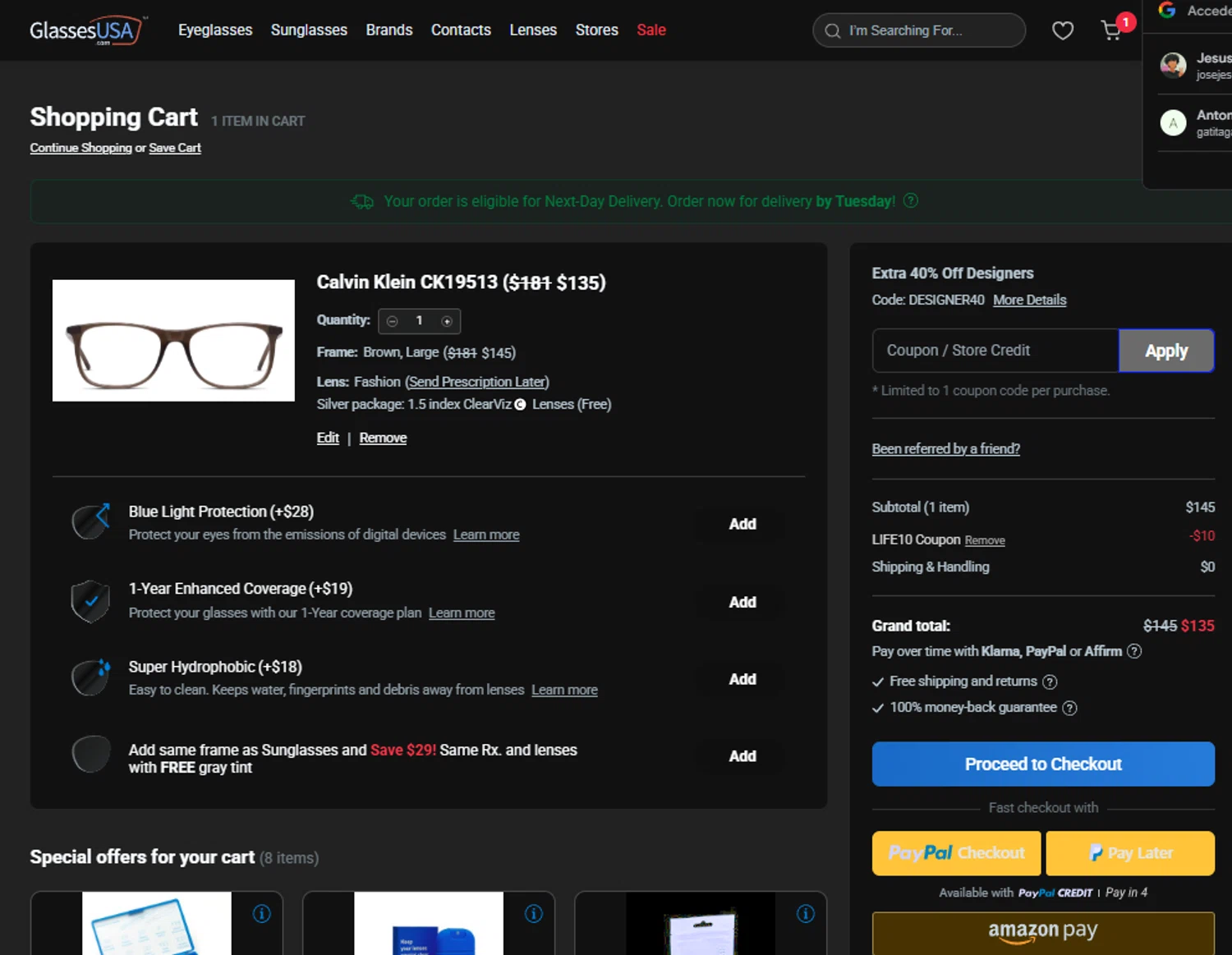
Task: Click the Google icon in account popup
Action: point(1167,10)
